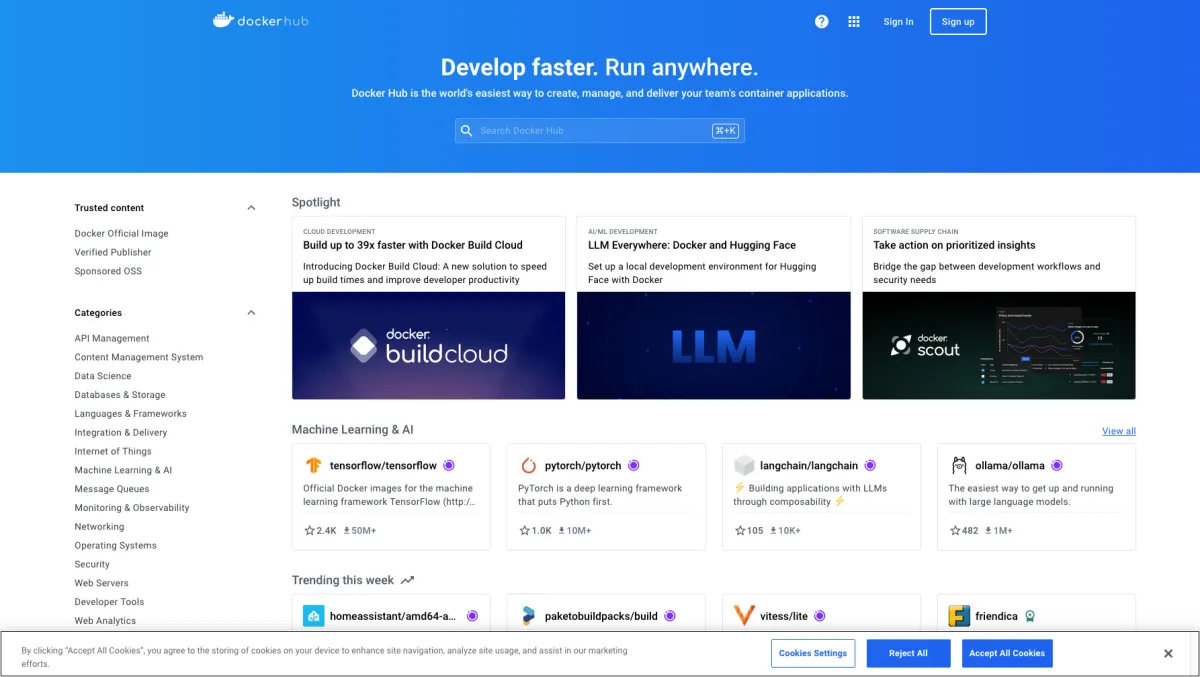Image resolution: width=1200 pixels, height=677 pixels.
Task: Focus the Search Docker Hub field
Action: coord(600,131)
